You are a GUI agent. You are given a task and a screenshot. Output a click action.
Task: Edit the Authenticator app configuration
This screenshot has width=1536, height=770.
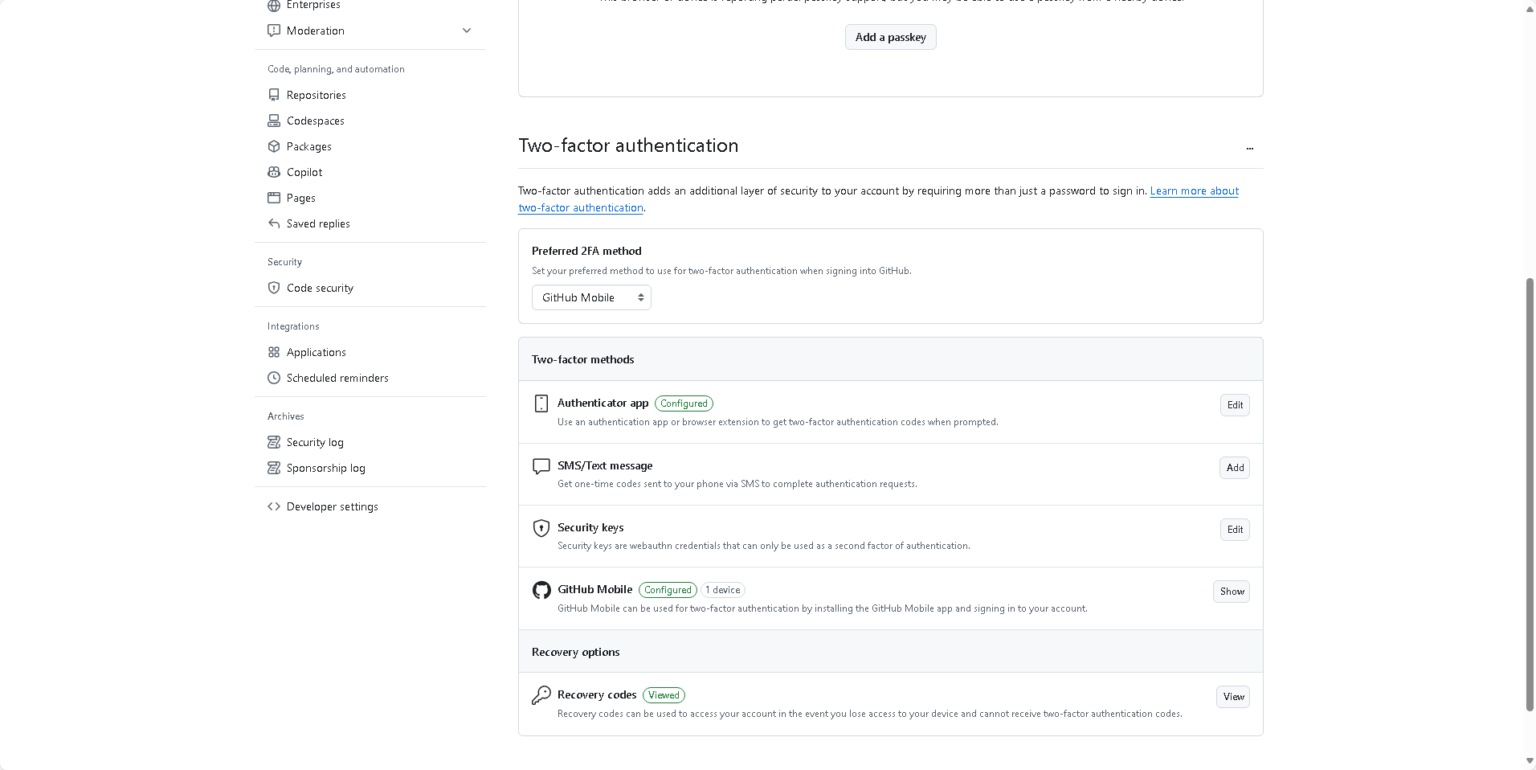point(1234,405)
